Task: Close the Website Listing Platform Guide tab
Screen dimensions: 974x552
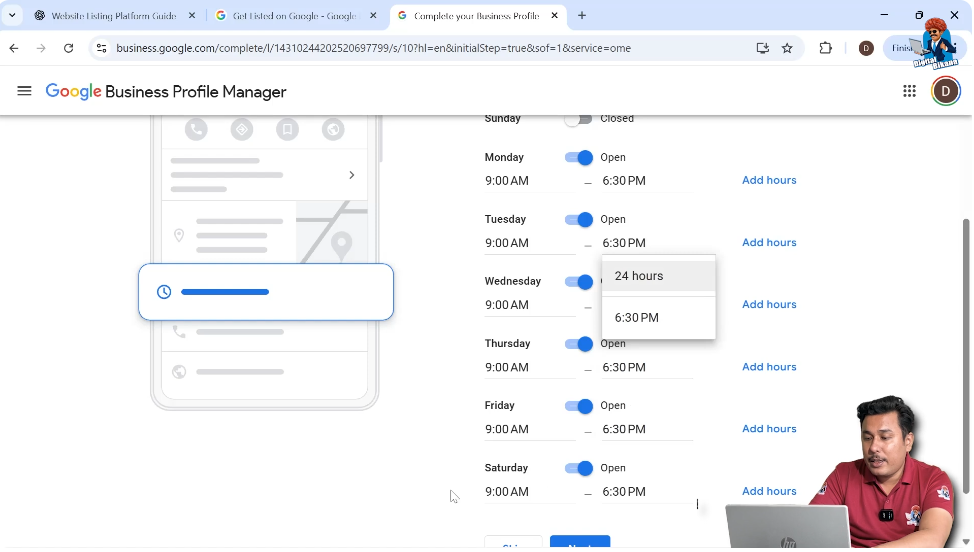Action: (x=191, y=16)
